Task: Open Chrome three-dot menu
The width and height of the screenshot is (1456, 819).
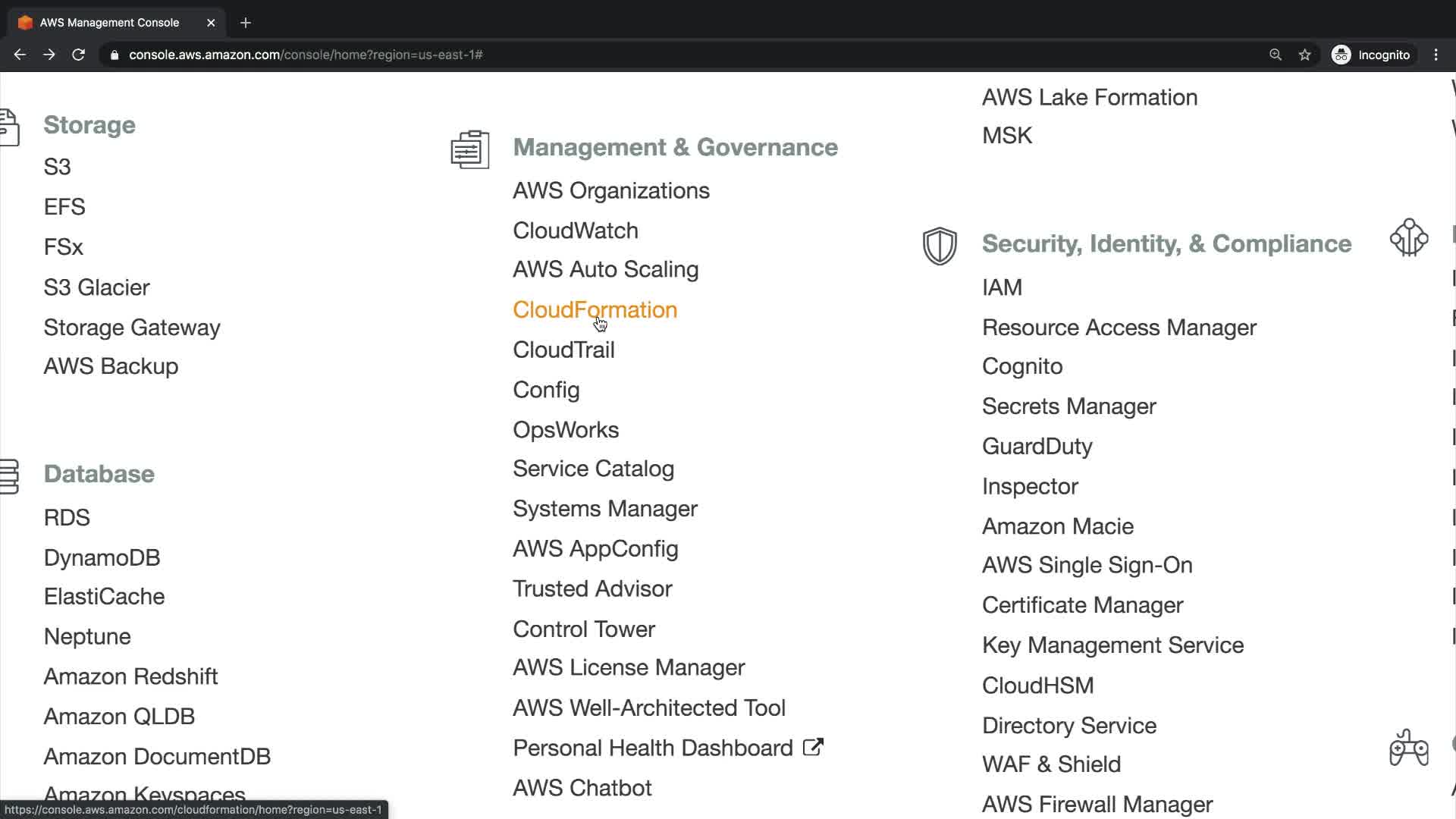Action: 1436,55
